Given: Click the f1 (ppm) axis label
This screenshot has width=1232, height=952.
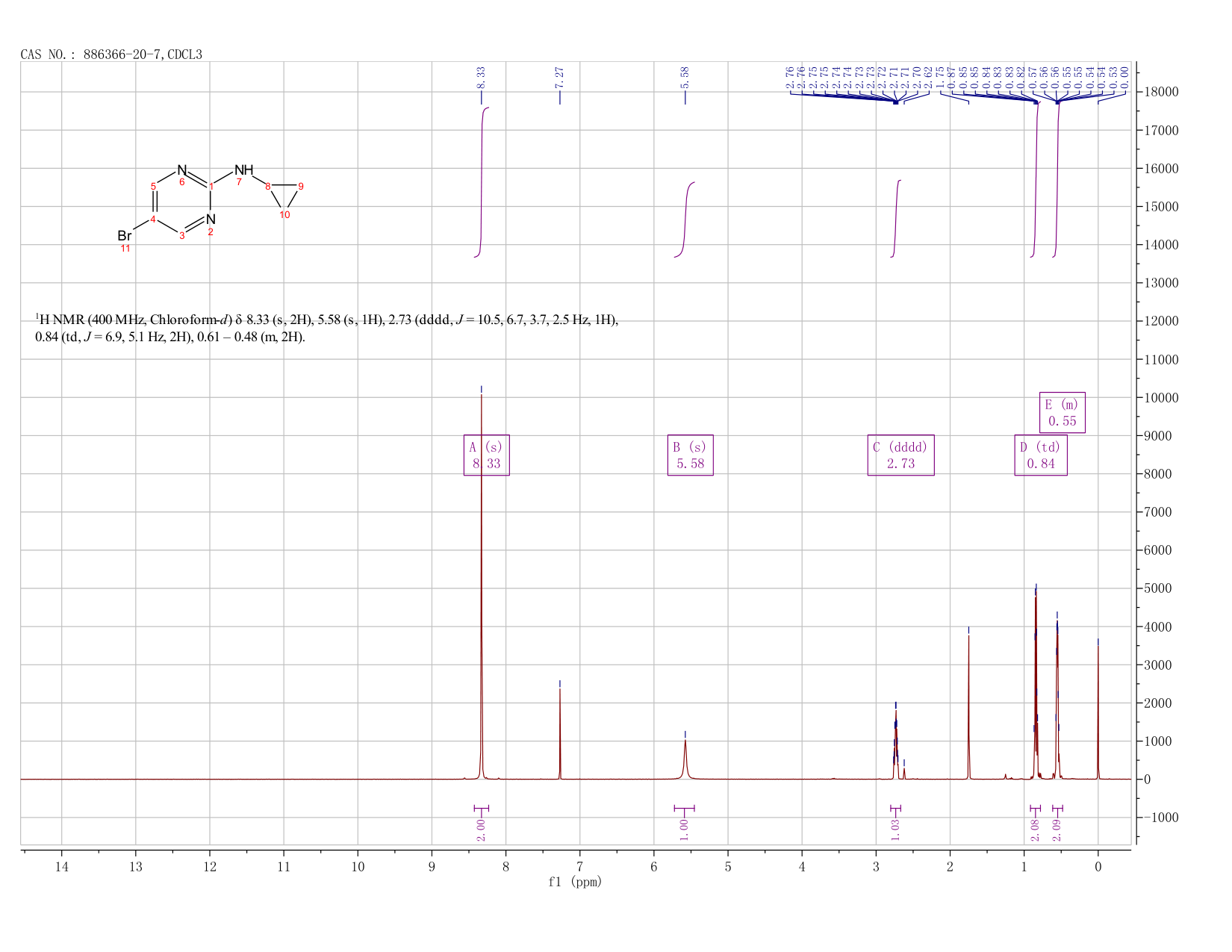Looking at the screenshot, I should [575, 882].
